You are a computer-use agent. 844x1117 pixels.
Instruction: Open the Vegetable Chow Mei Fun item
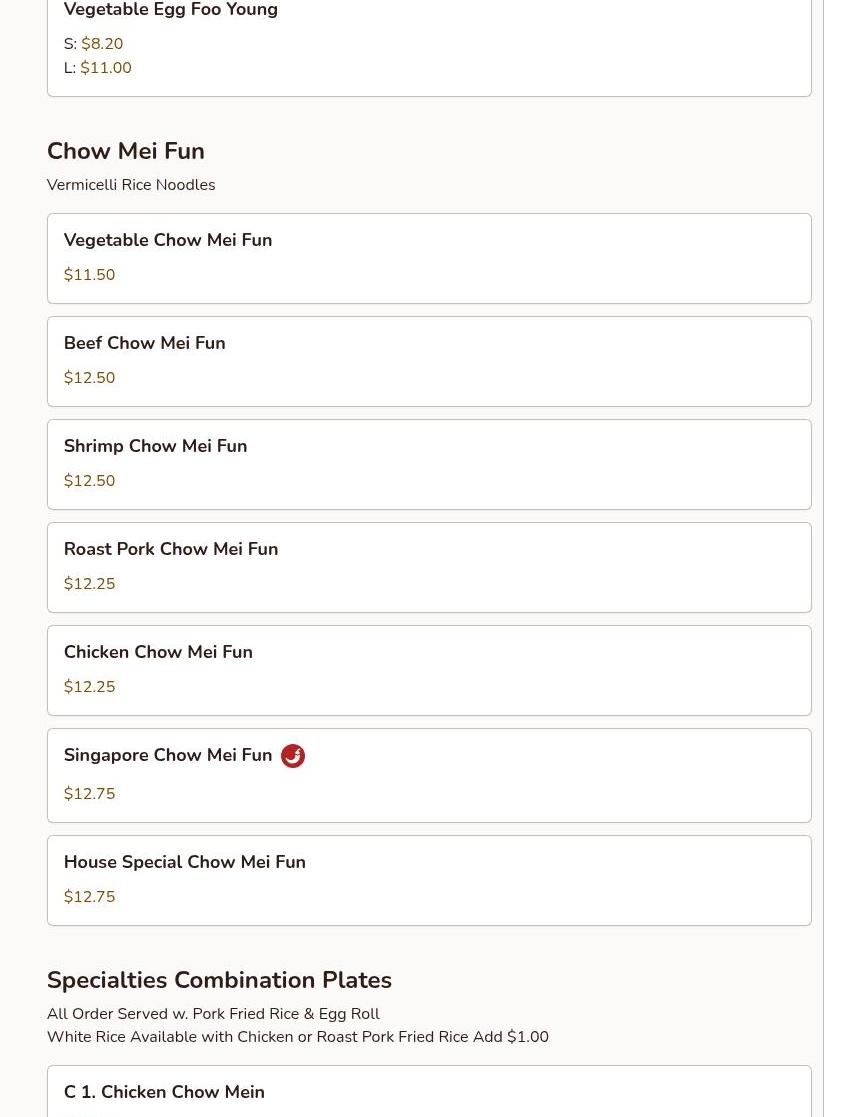pos(428,258)
